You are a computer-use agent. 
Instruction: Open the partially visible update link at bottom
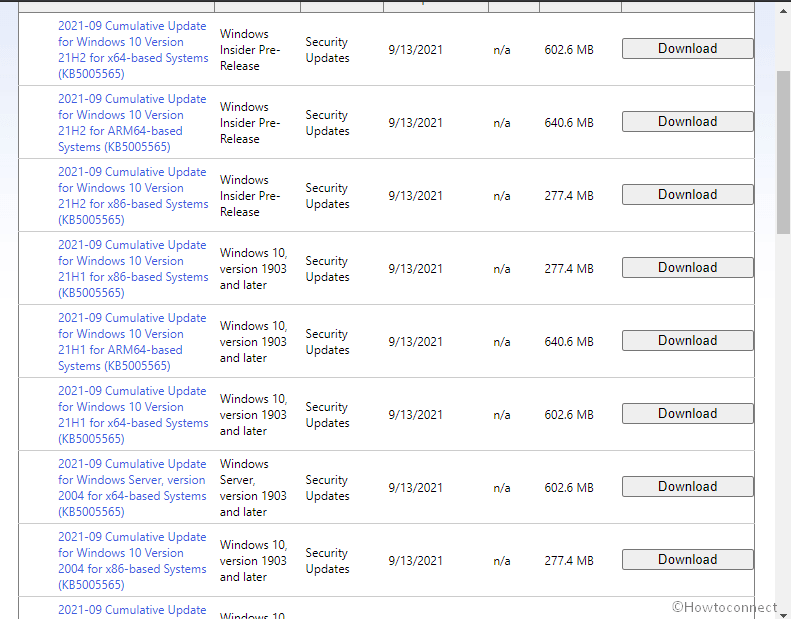[x=132, y=610]
